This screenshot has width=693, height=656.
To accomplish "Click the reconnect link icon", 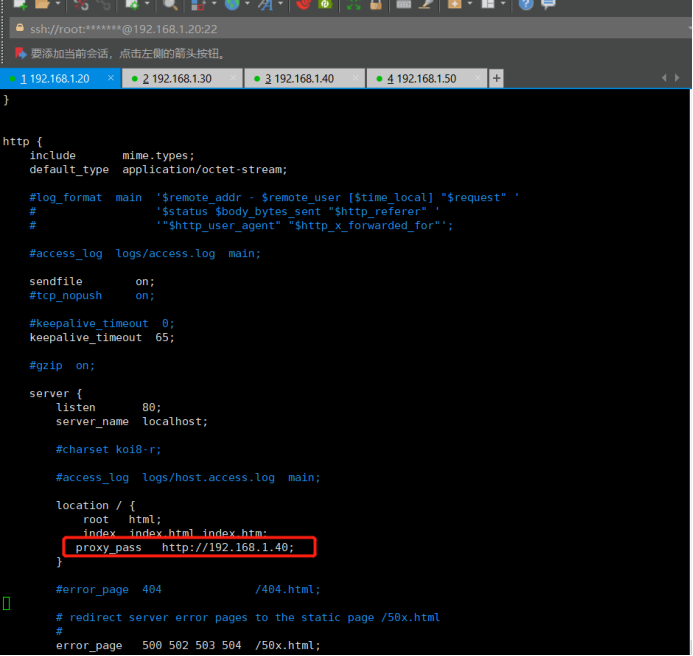I will [x=104, y=4].
